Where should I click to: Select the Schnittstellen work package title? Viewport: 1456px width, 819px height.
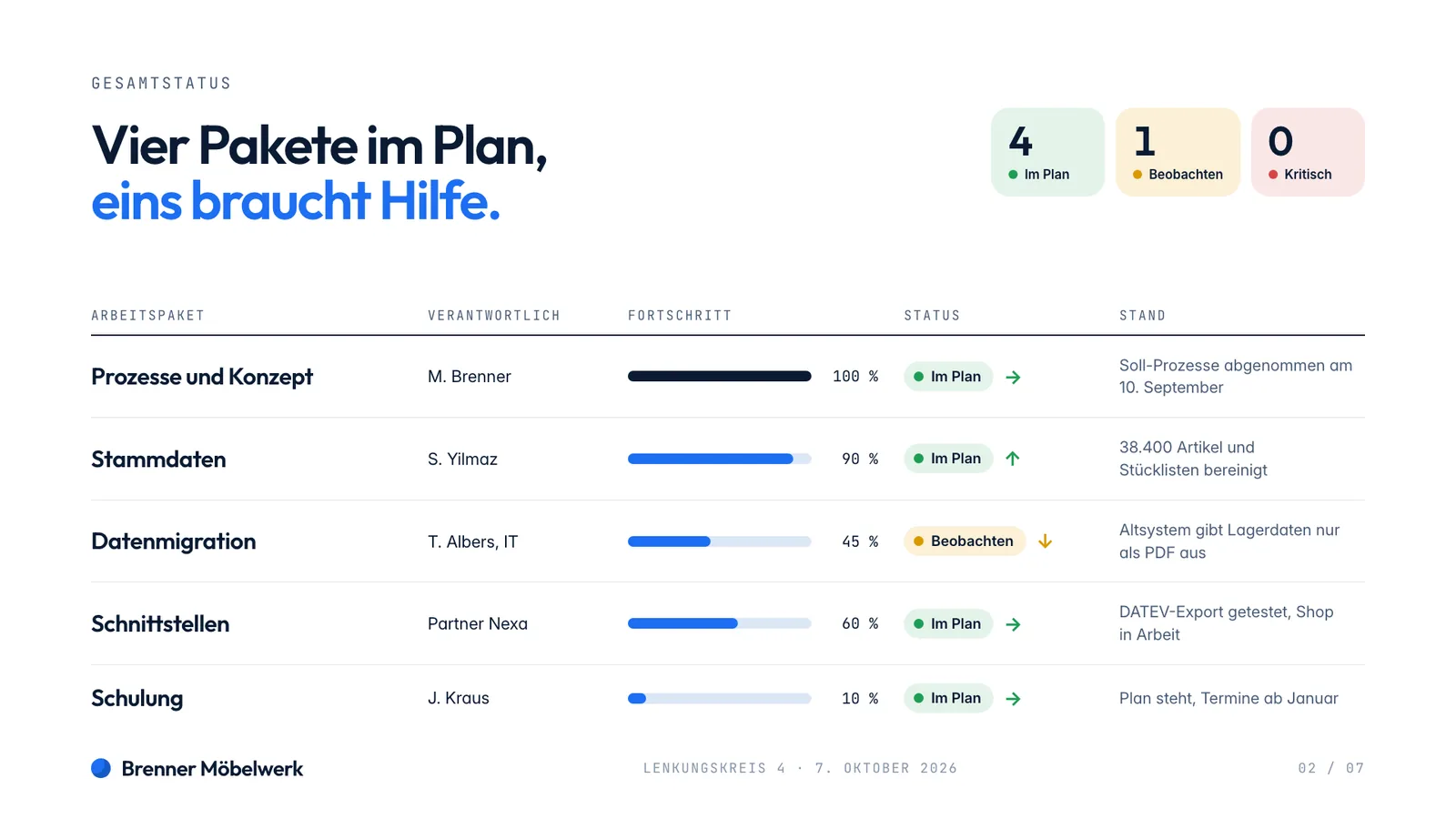pyautogui.click(x=160, y=624)
